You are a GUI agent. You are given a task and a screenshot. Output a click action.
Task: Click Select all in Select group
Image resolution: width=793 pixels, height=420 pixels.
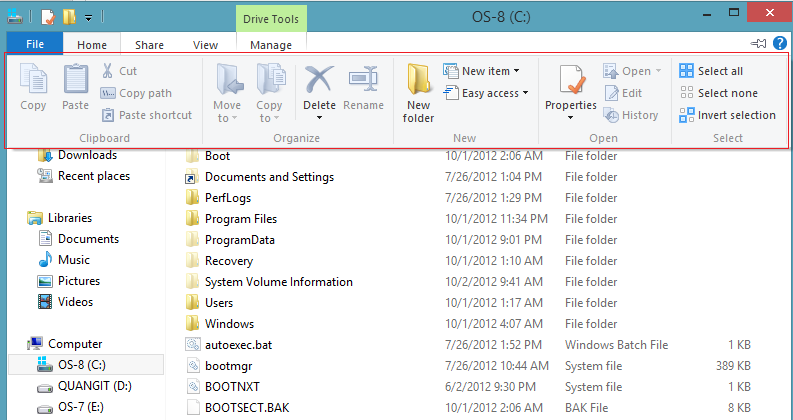(x=711, y=71)
